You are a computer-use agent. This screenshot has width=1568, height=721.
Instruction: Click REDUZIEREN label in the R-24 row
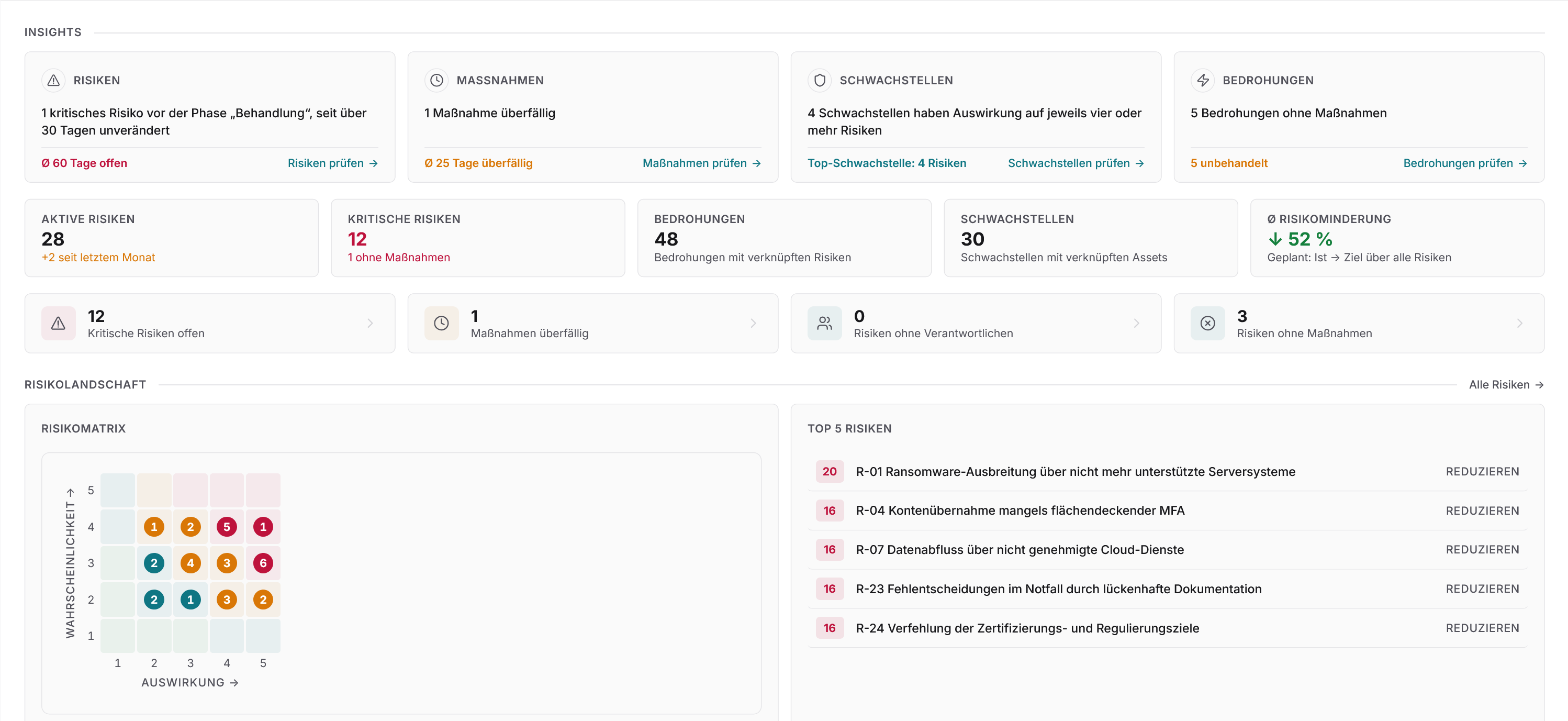[1482, 628]
